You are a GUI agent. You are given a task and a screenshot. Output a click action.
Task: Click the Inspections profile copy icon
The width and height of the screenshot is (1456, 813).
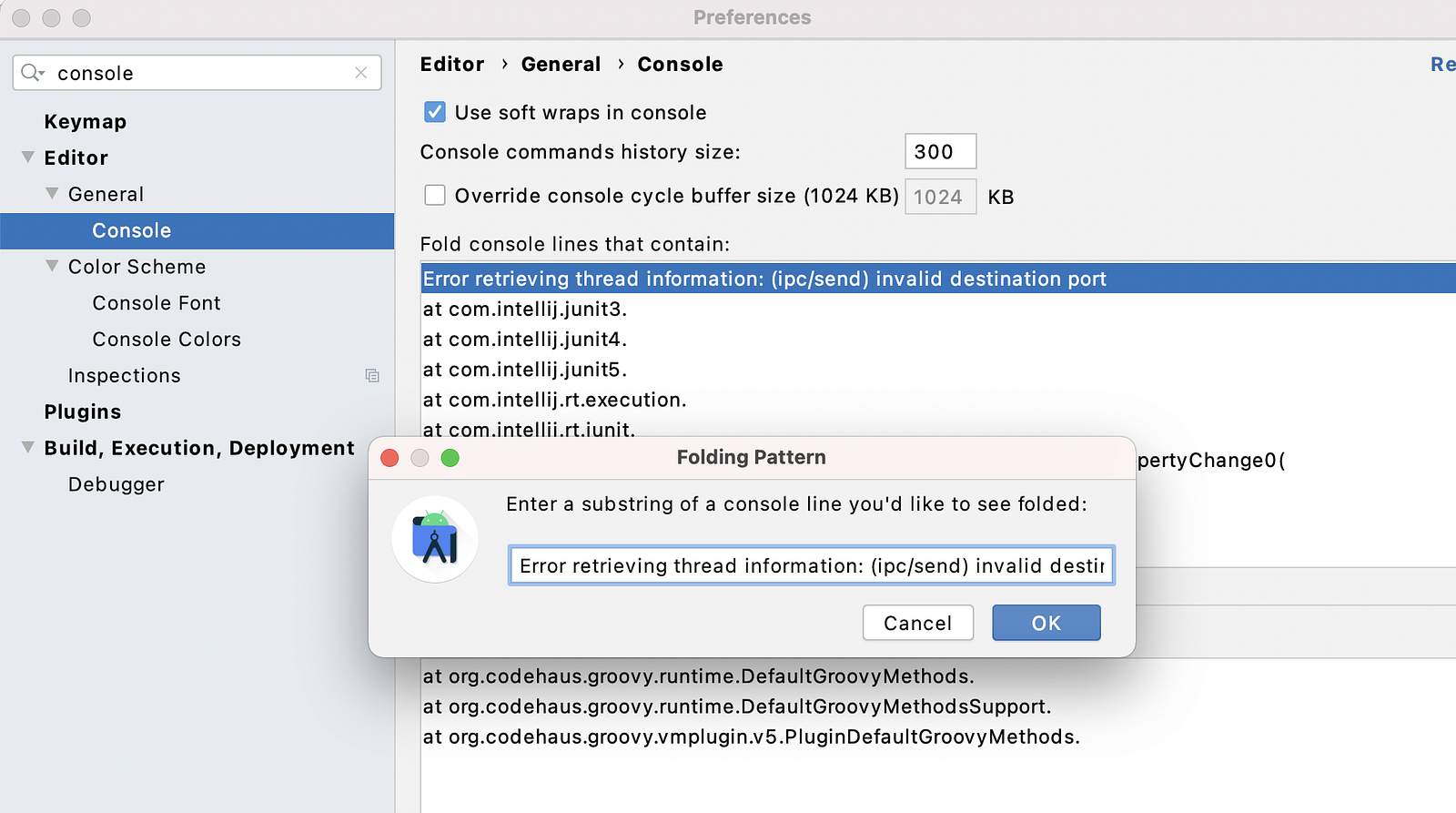pyautogui.click(x=372, y=375)
